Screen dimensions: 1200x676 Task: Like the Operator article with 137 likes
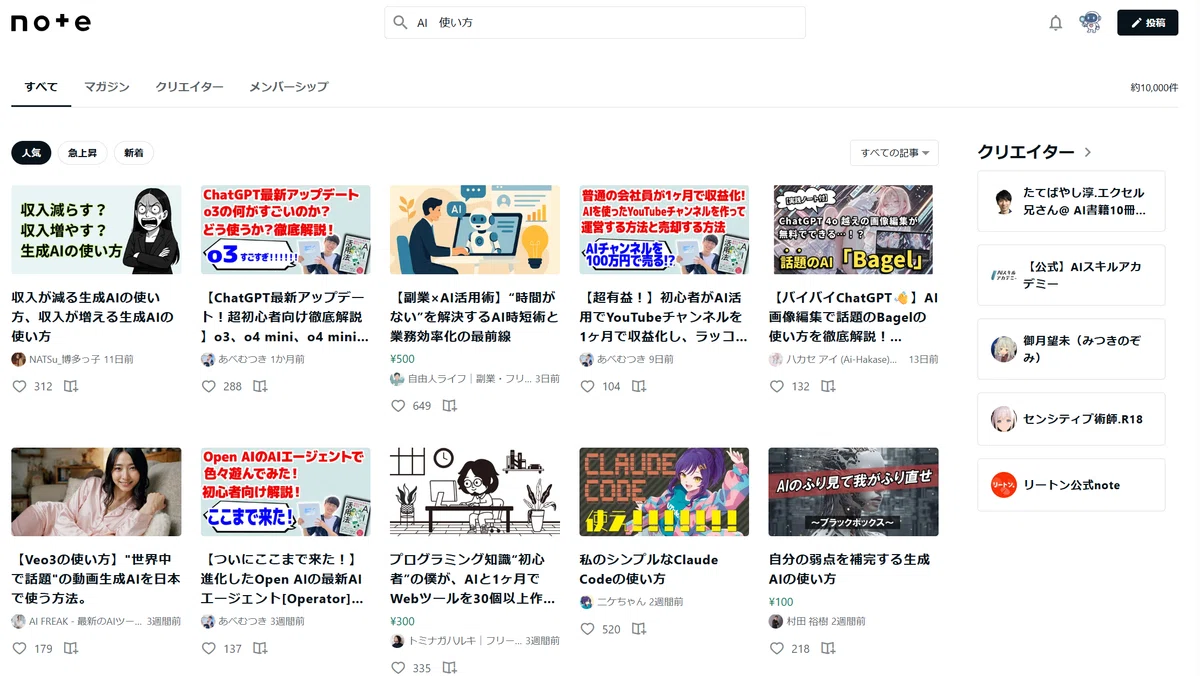coord(208,648)
